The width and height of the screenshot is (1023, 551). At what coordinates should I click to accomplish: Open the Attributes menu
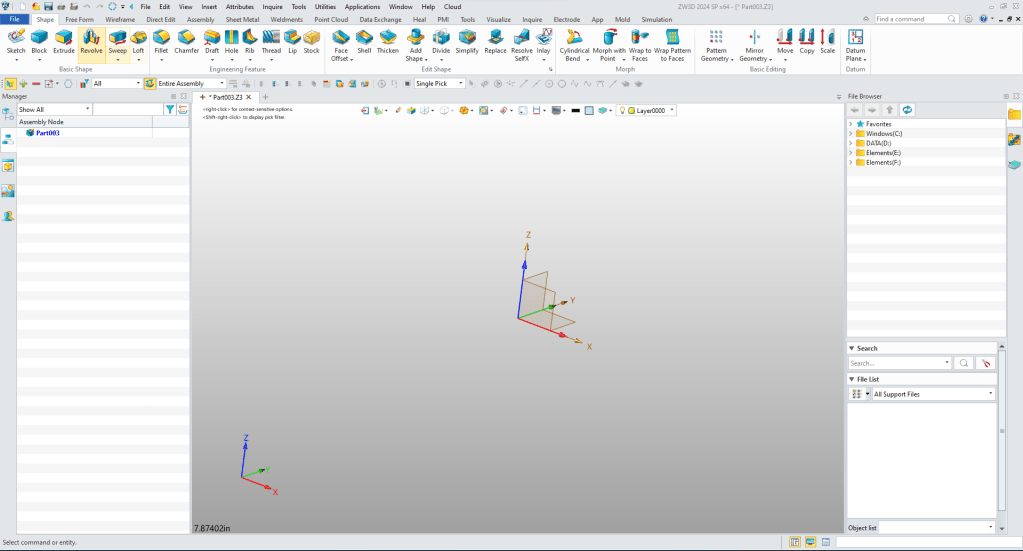coord(239,7)
